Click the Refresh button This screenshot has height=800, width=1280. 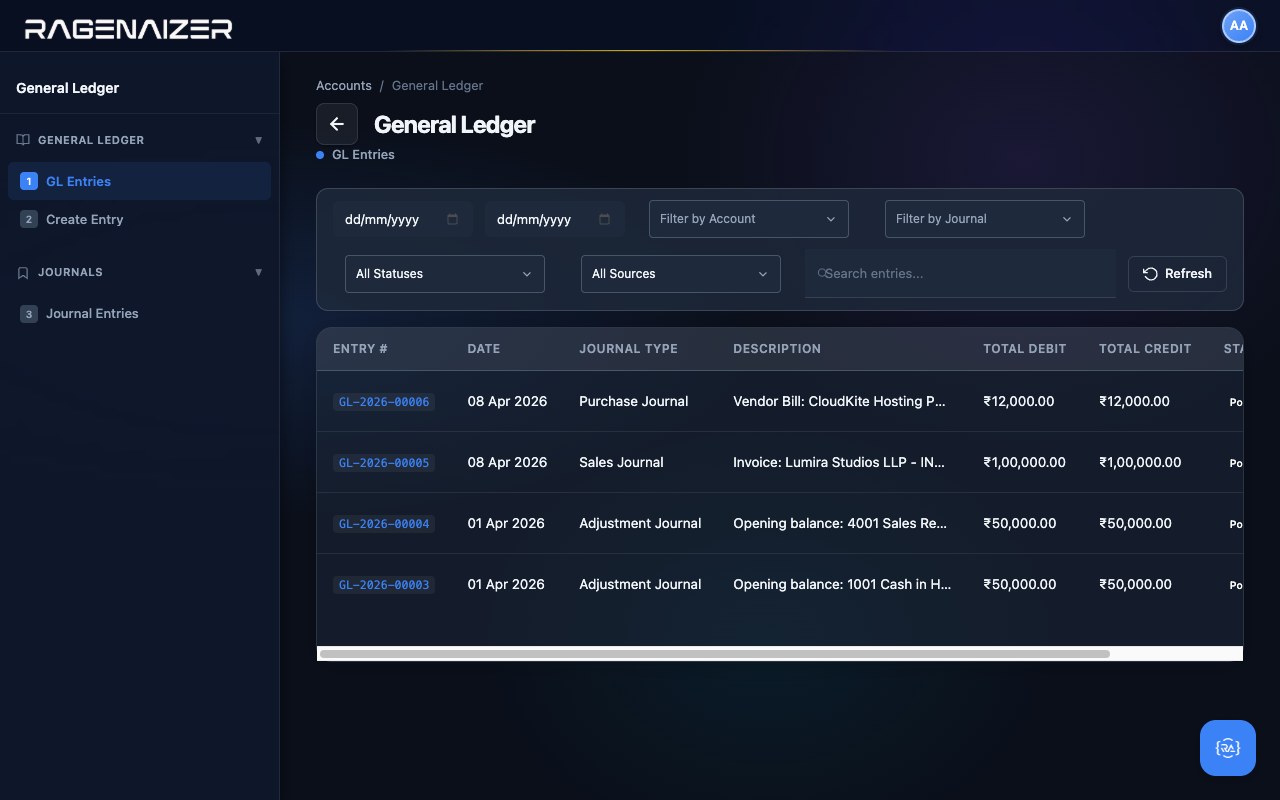point(1177,274)
